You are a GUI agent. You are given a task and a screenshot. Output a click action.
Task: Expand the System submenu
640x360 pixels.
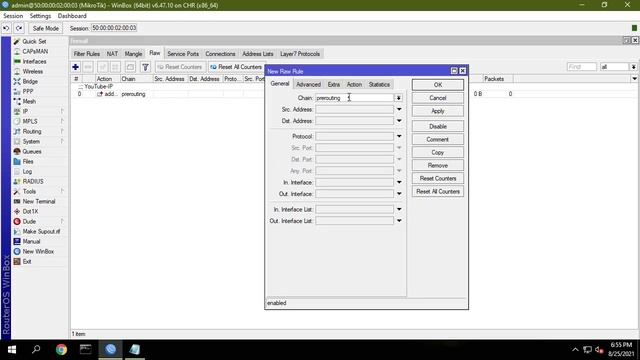click(62, 141)
